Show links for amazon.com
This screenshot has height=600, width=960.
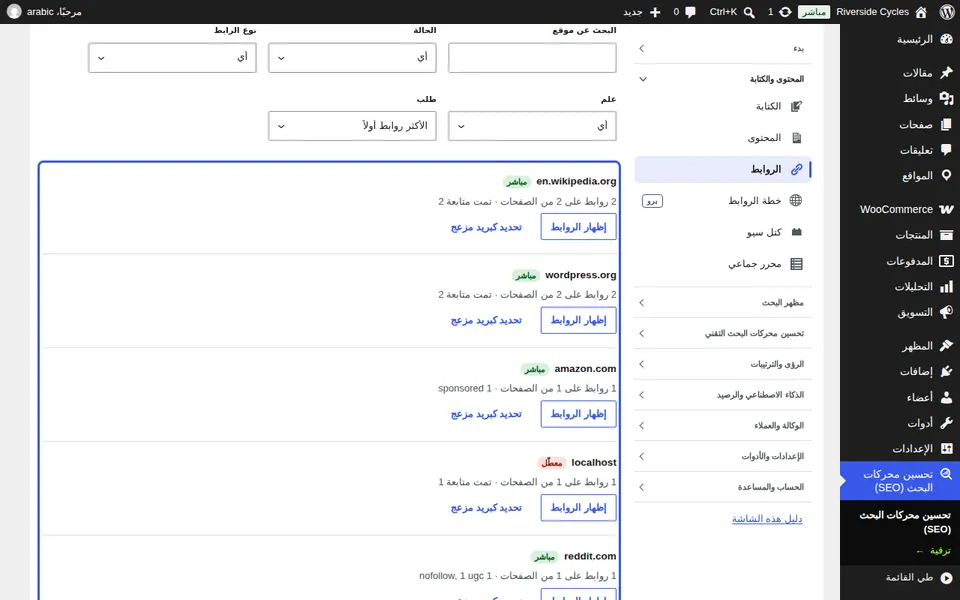[578, 414]
